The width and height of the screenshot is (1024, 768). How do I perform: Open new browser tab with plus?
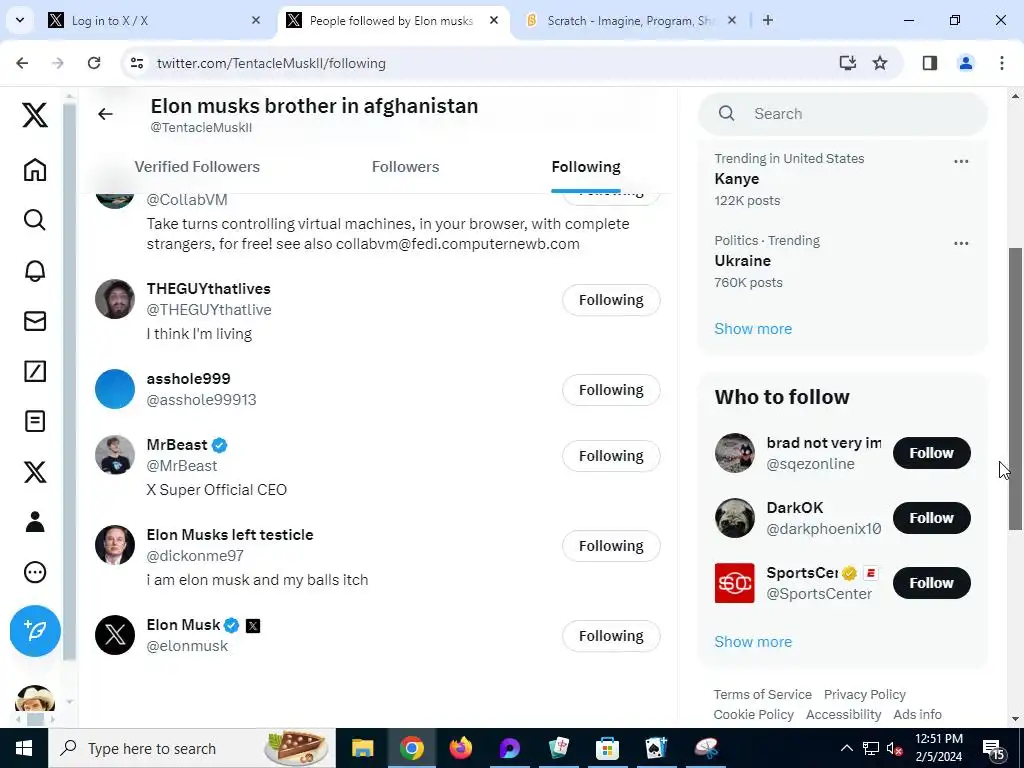[768, 20]
